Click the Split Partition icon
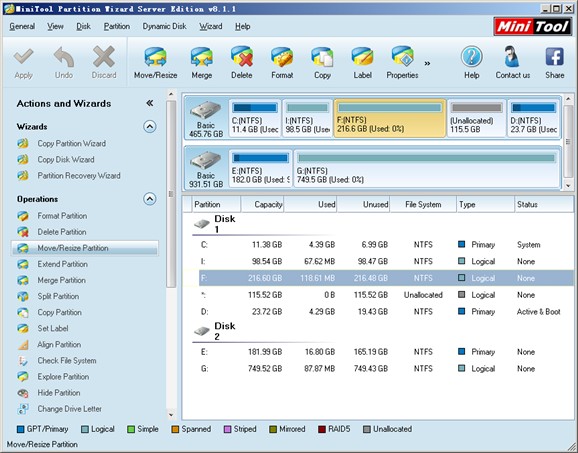Screen dimensions: 578x453 23,296
